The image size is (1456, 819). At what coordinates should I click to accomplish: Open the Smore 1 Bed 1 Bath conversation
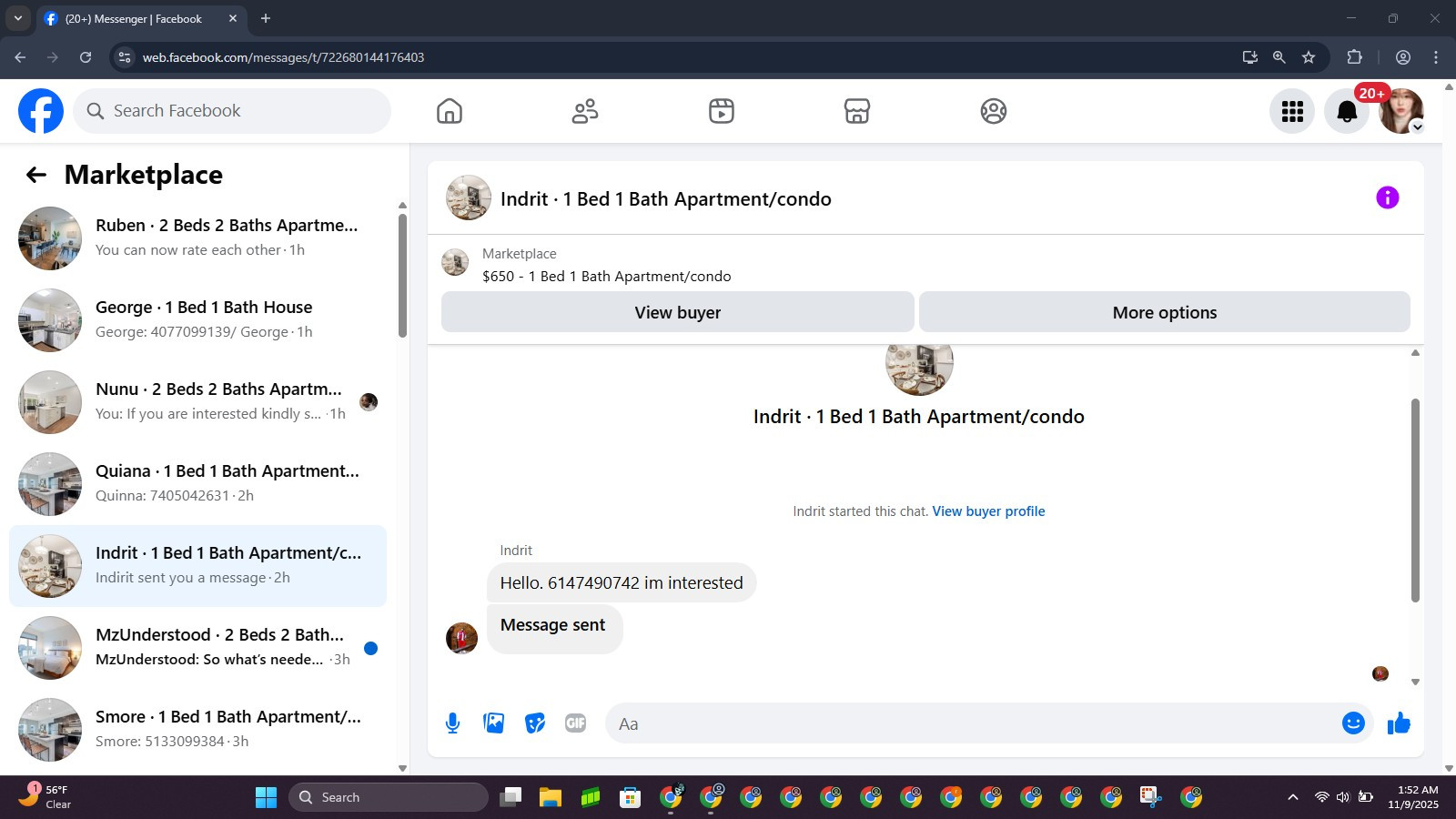tap(197, 730)
